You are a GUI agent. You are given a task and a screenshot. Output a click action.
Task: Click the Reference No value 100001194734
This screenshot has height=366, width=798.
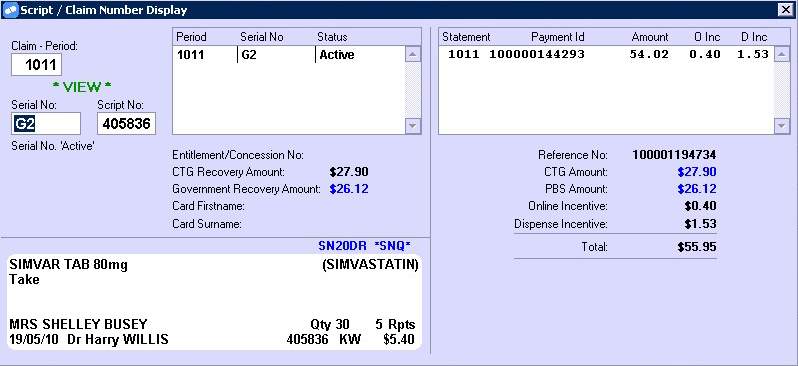[x=674, y=154]
